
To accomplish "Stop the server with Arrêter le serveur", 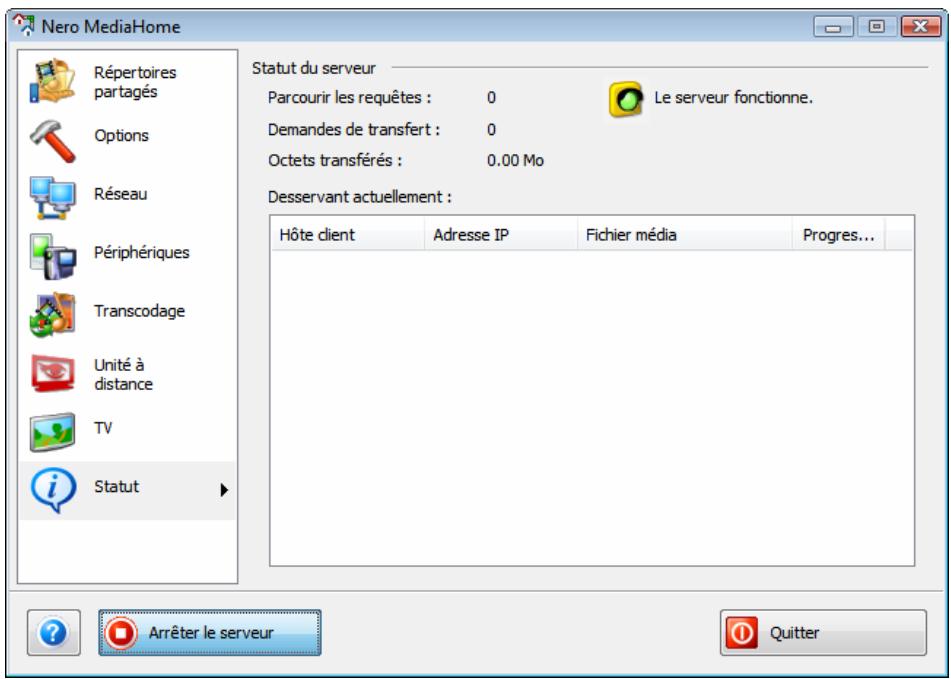I will [x=210, y=633].
